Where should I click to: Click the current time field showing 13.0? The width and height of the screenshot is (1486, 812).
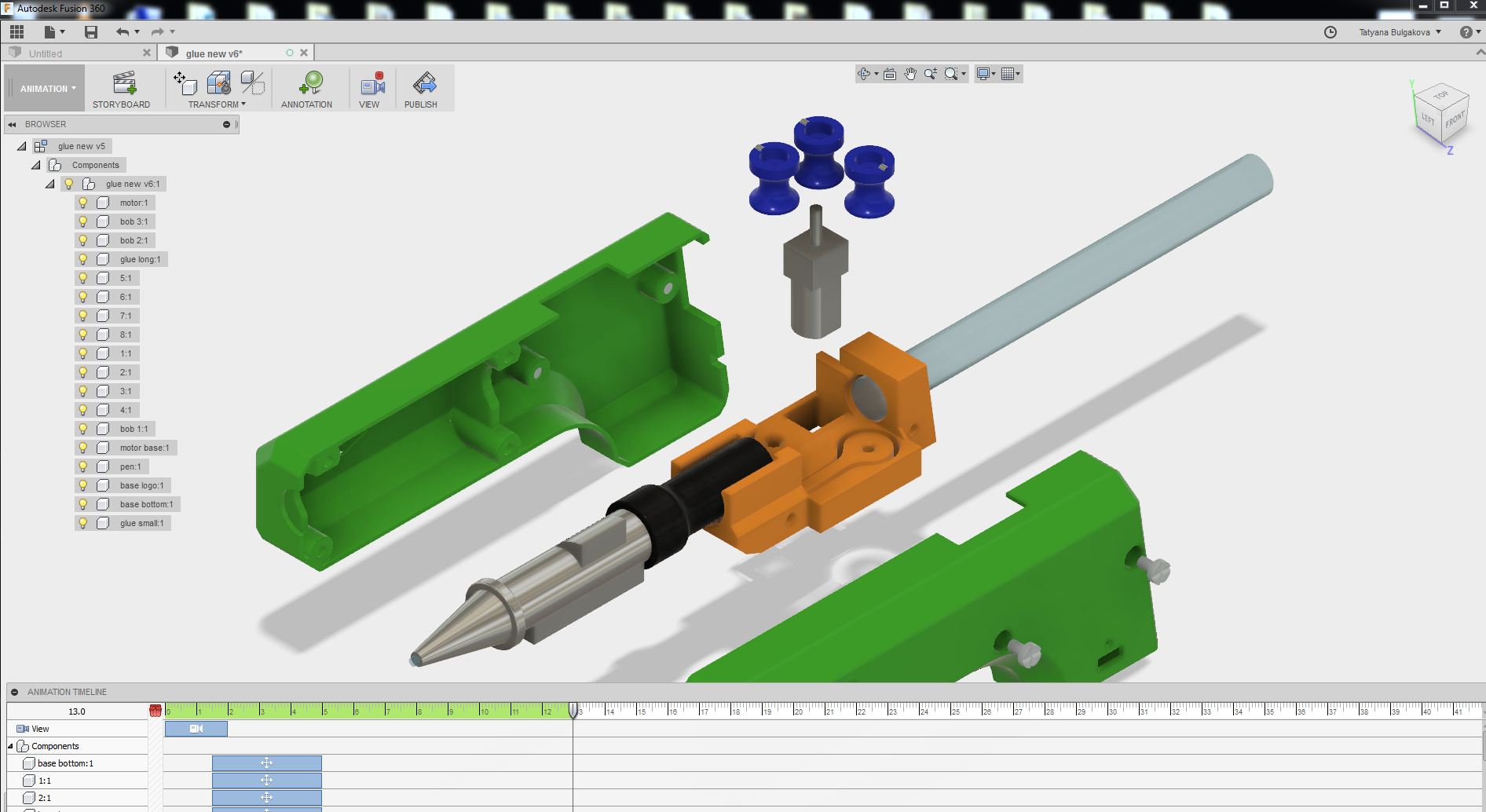[x=77, y=711]
